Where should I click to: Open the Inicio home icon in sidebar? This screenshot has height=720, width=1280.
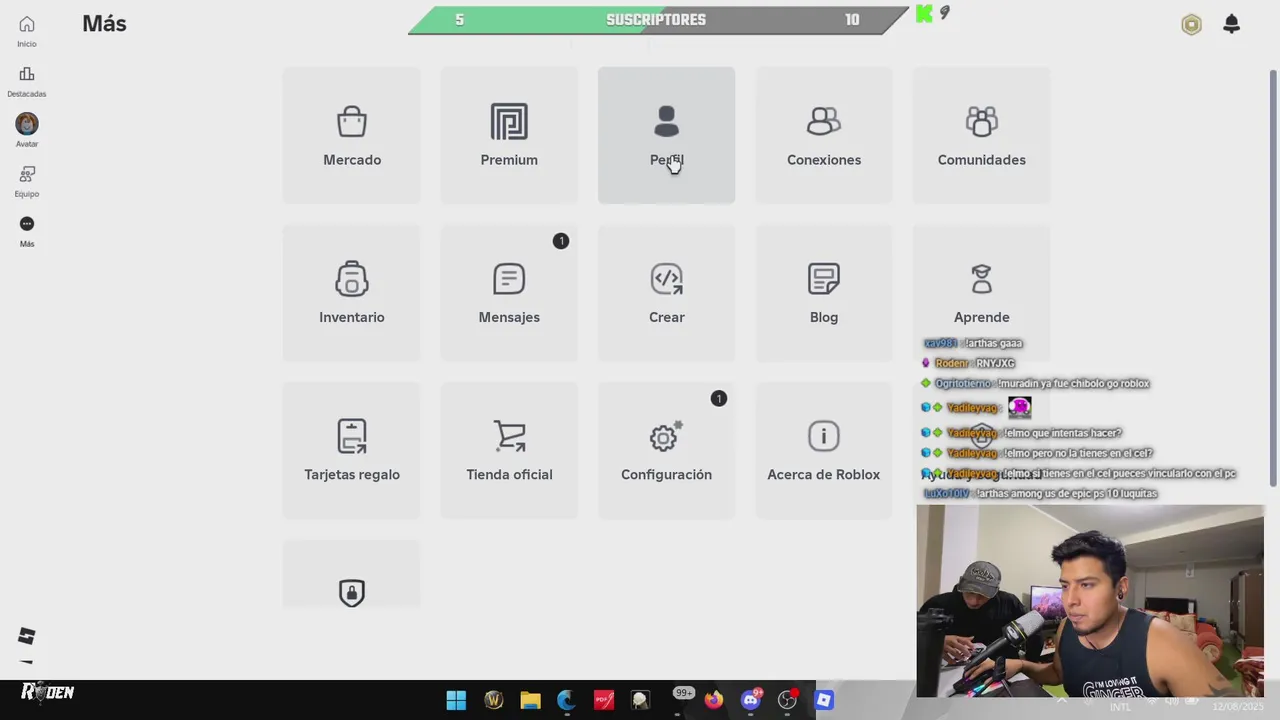point(27,31)
